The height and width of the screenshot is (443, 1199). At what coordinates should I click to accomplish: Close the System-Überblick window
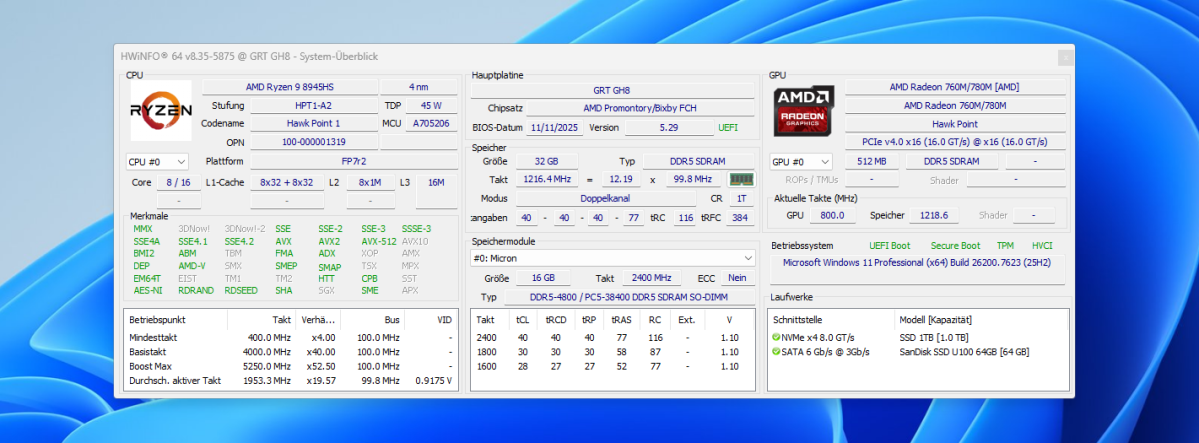(x=1064, y=57)
